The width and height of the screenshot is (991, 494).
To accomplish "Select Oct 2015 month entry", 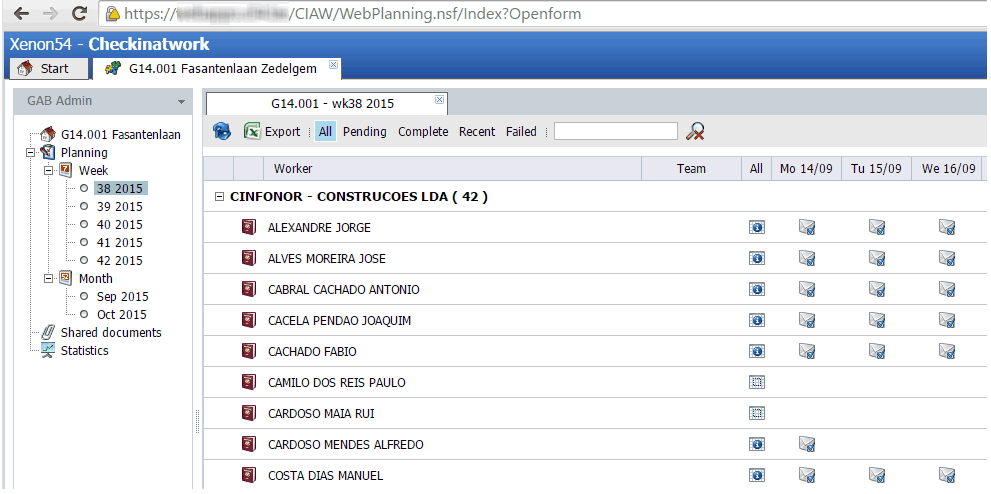I will [x=122, y=315].
